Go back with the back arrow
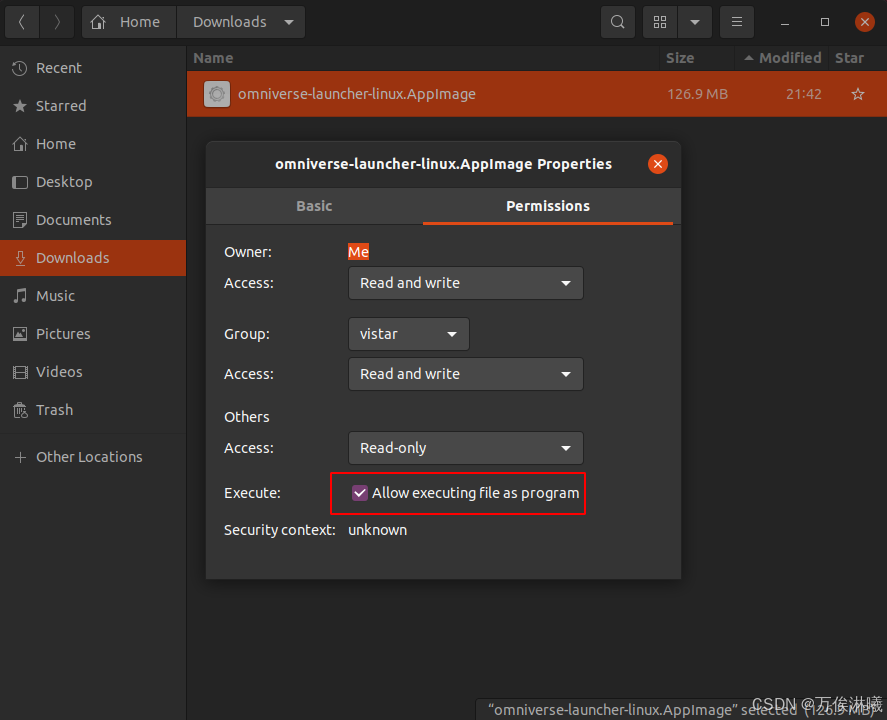This screenshot has height=720, width=887. [x=22, y=22]
